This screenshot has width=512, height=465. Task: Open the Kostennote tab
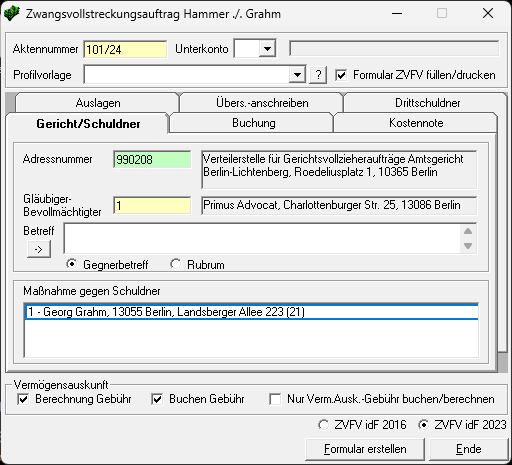coord(416,123)
